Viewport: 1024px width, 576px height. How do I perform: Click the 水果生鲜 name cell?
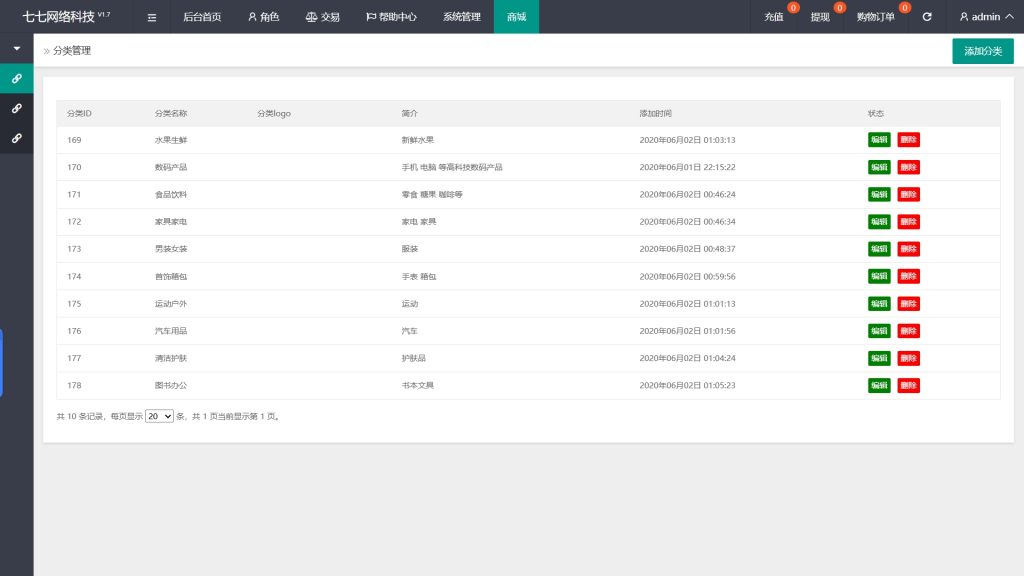coord(171,140)
